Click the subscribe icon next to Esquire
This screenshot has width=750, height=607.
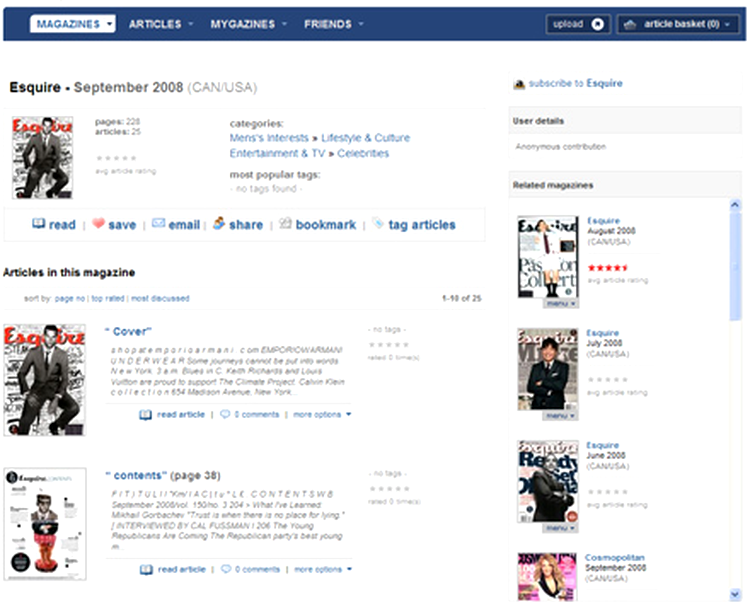pos(519,84)
